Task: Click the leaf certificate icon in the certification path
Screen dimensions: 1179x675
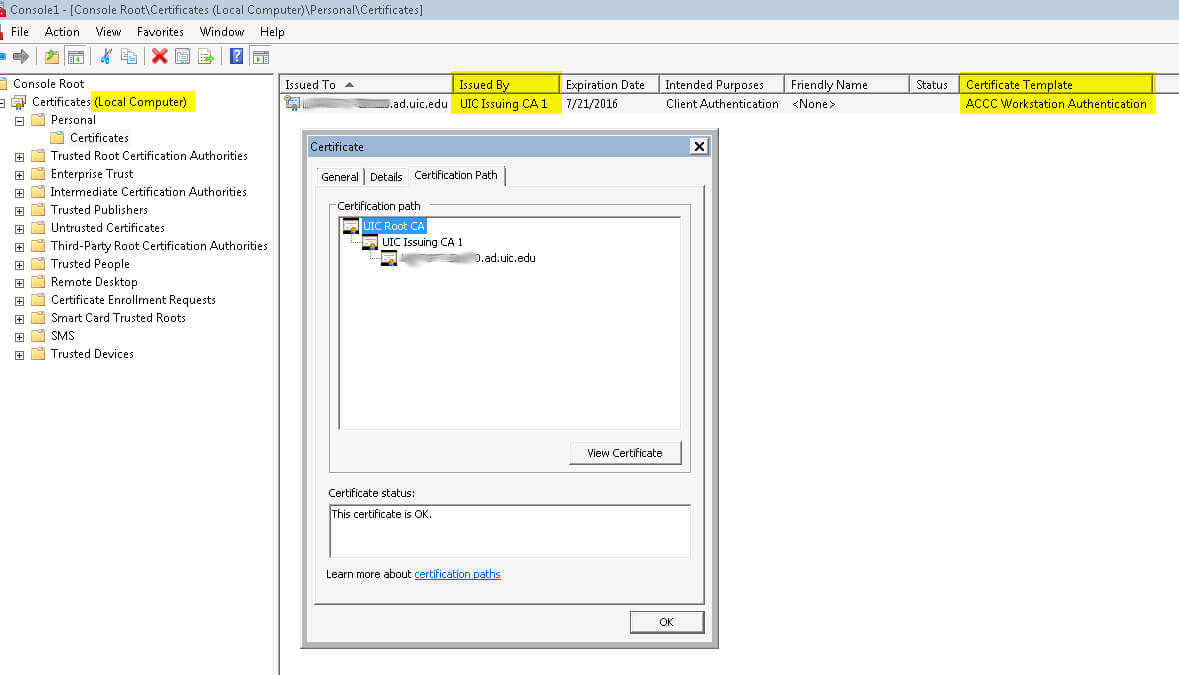Action: pyautogui.click(x=389, y=259)
